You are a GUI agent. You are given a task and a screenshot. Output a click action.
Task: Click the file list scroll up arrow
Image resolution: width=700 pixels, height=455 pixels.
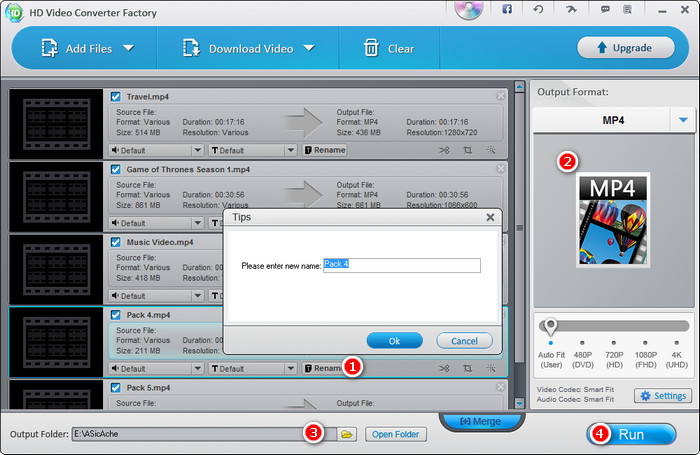[x=519, y=86]
